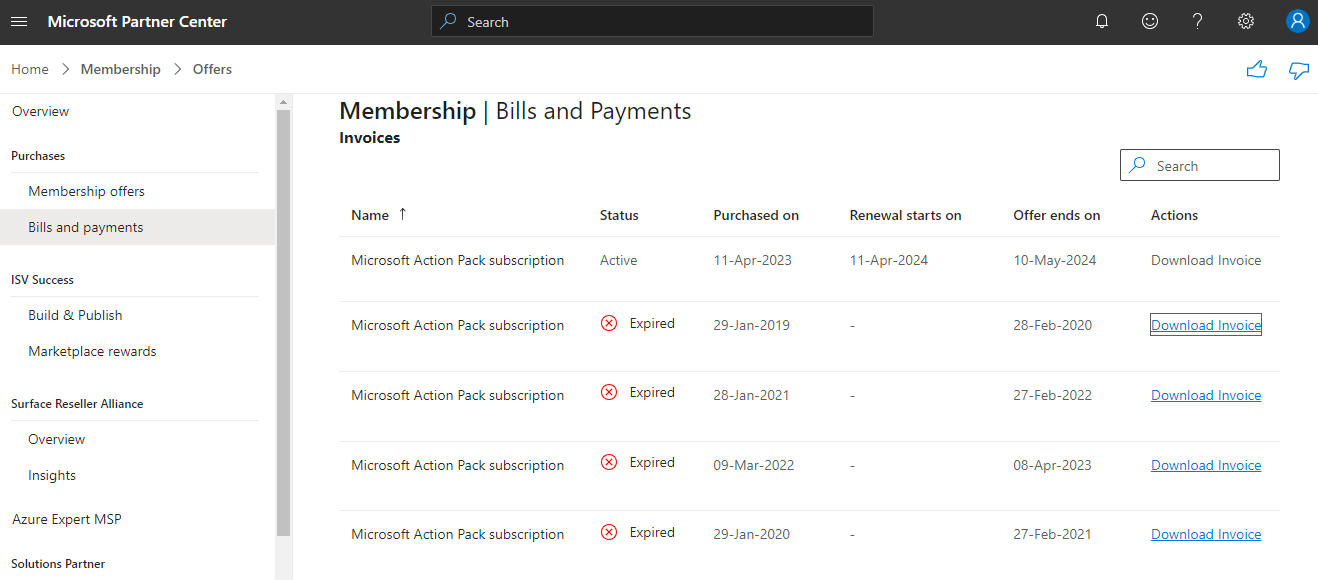The image size is (1318, 580).
Task: Click the date 08-Apr-2023
Action: pyautogui.click(x=1053, y=465)
